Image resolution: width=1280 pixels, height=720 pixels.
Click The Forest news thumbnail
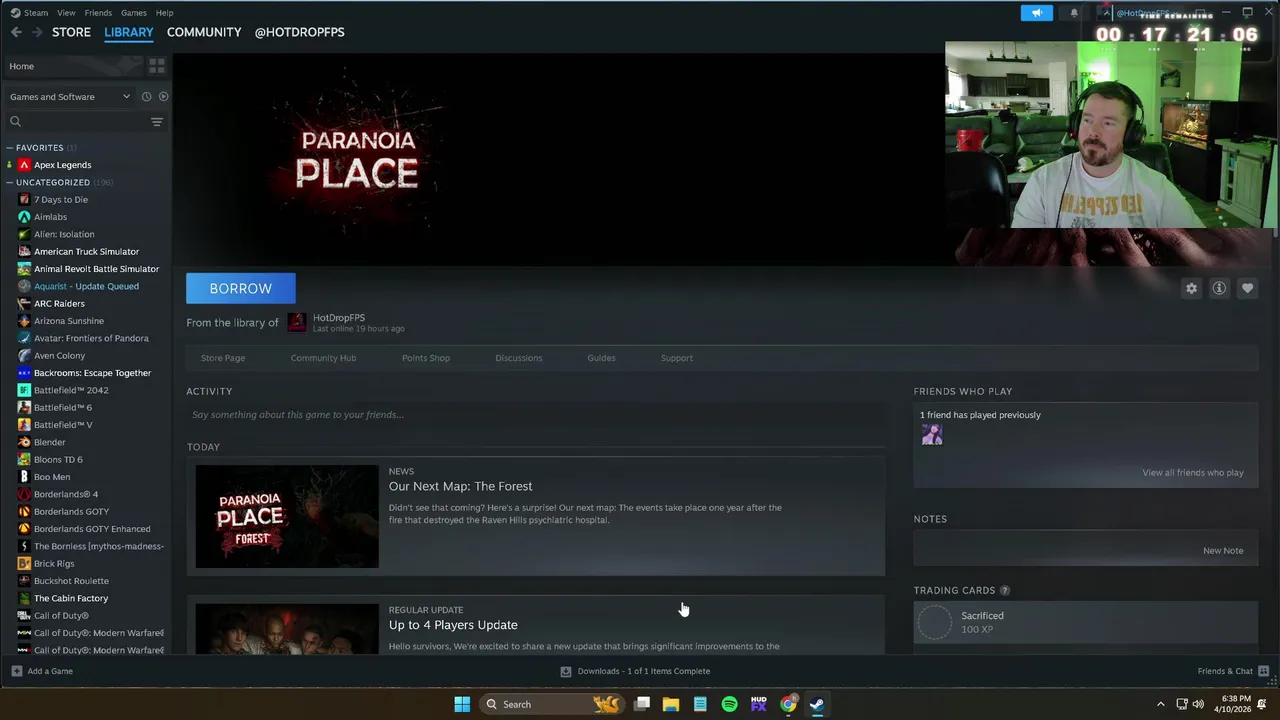pos(287,517)
